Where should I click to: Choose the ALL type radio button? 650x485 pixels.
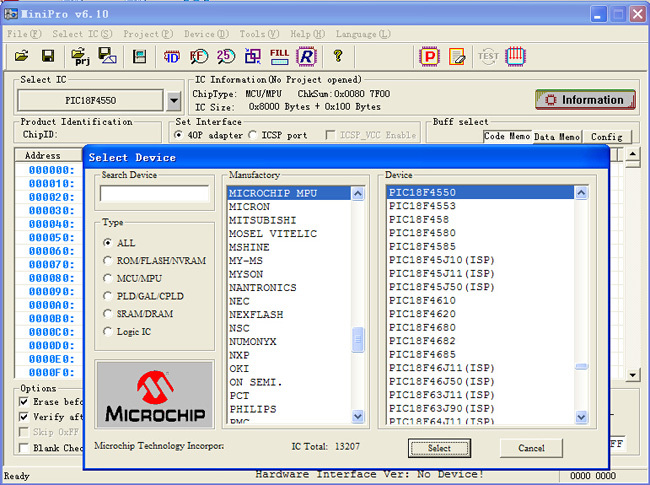tap(107, 242)
